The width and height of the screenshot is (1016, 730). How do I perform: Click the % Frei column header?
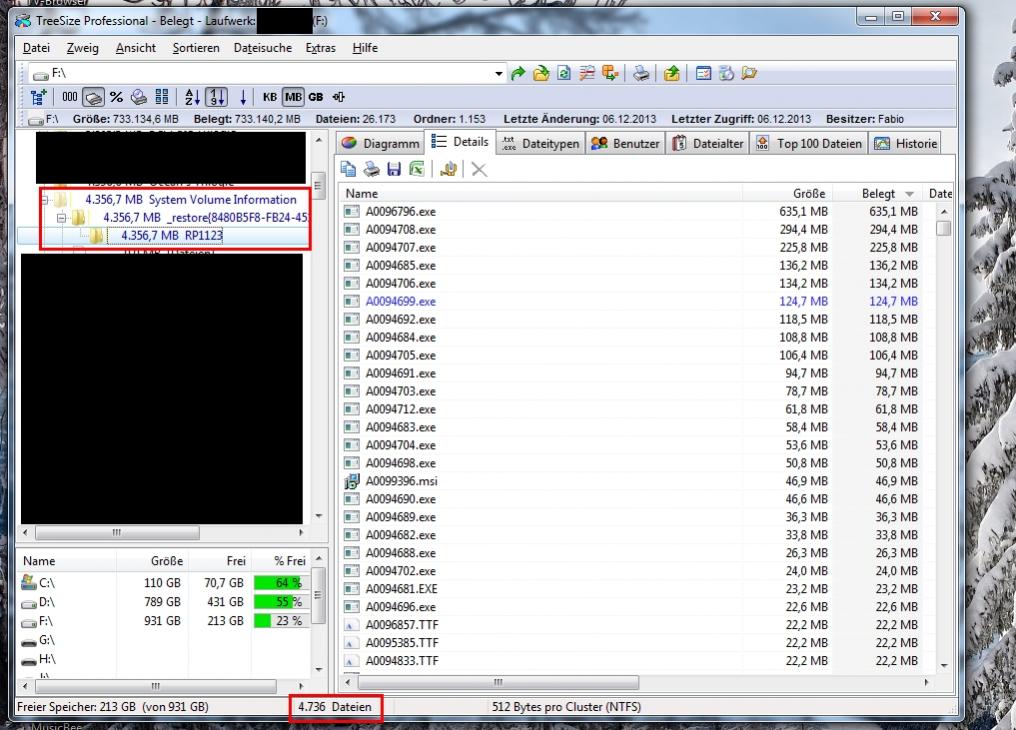tap(281, 561)
